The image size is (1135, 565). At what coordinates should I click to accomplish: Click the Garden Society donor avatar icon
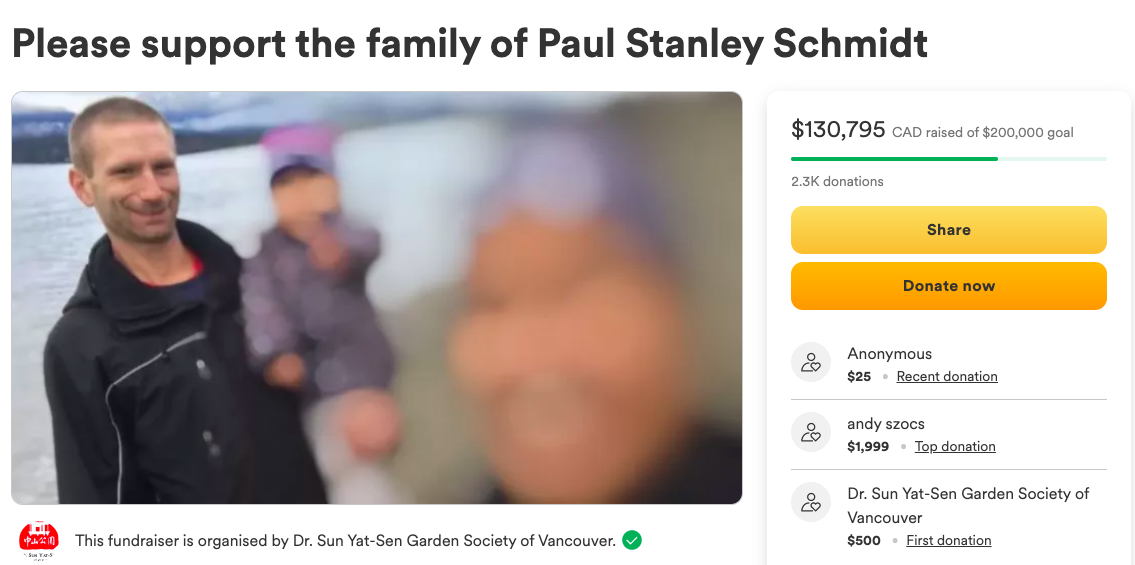[x=811, y=503]
